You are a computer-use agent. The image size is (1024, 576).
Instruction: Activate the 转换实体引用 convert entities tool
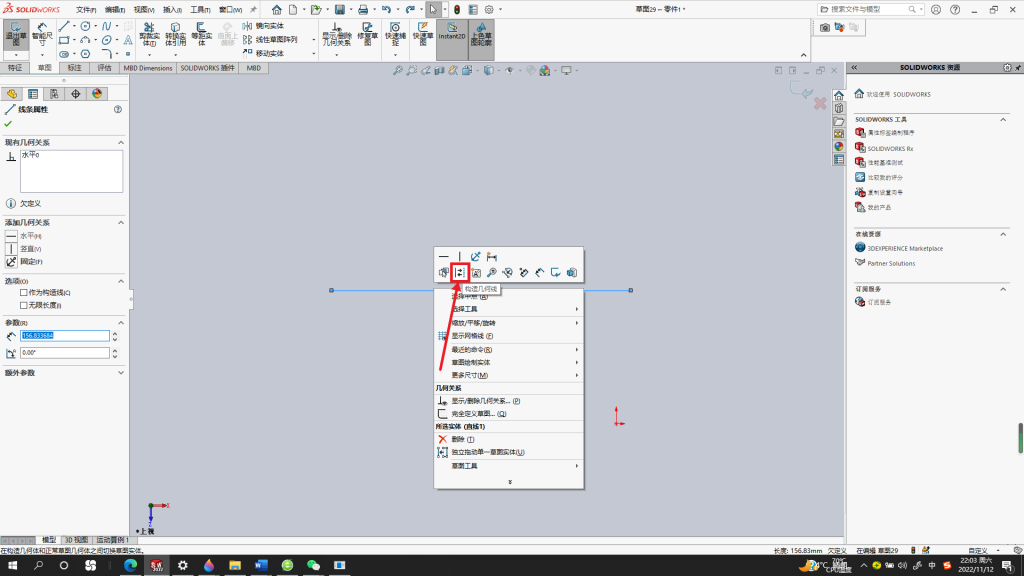(x=175, y=34)
